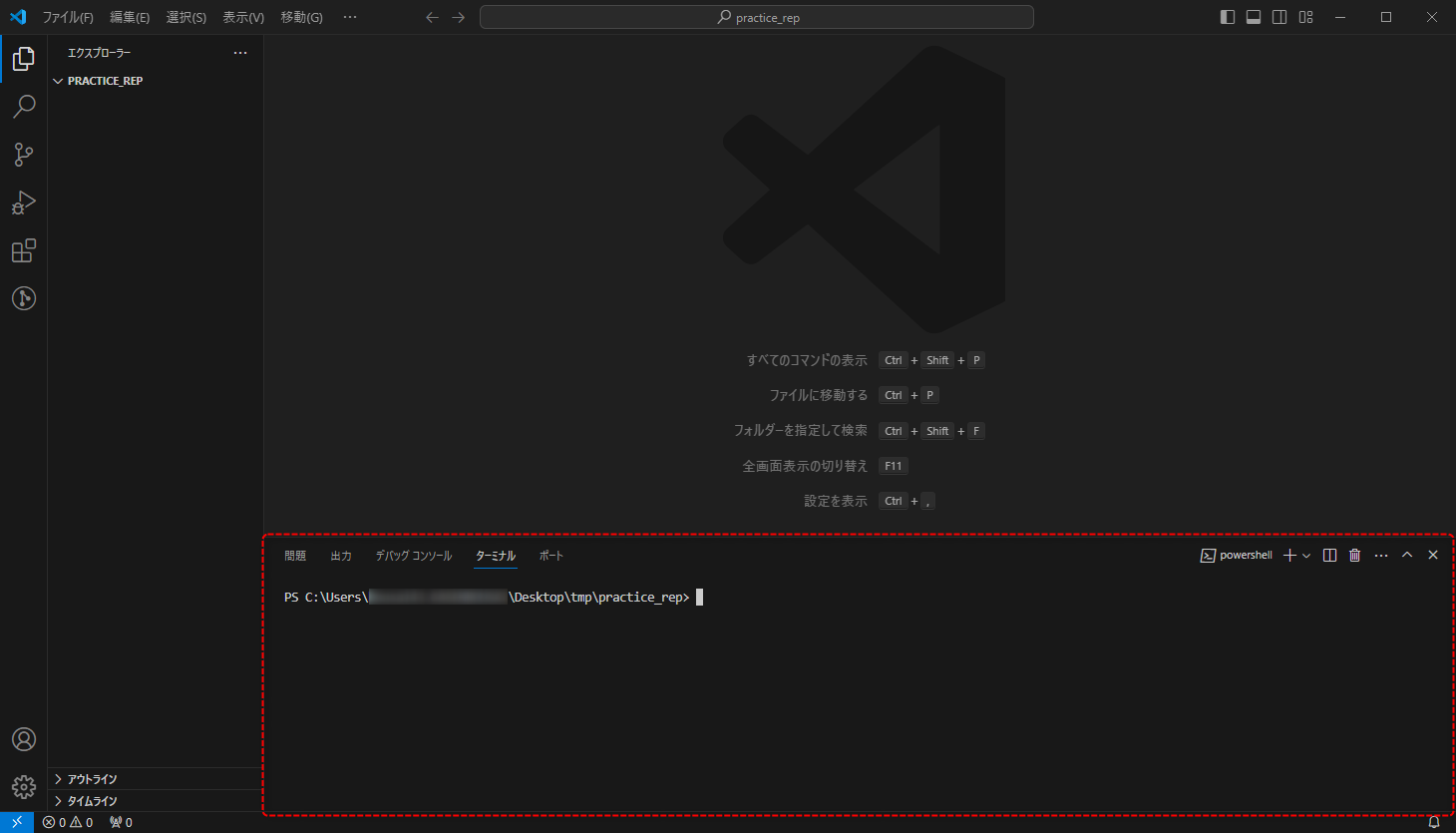Expand the タイムライン section
This screenshot has height=833, width=1456.
point(155,801)
